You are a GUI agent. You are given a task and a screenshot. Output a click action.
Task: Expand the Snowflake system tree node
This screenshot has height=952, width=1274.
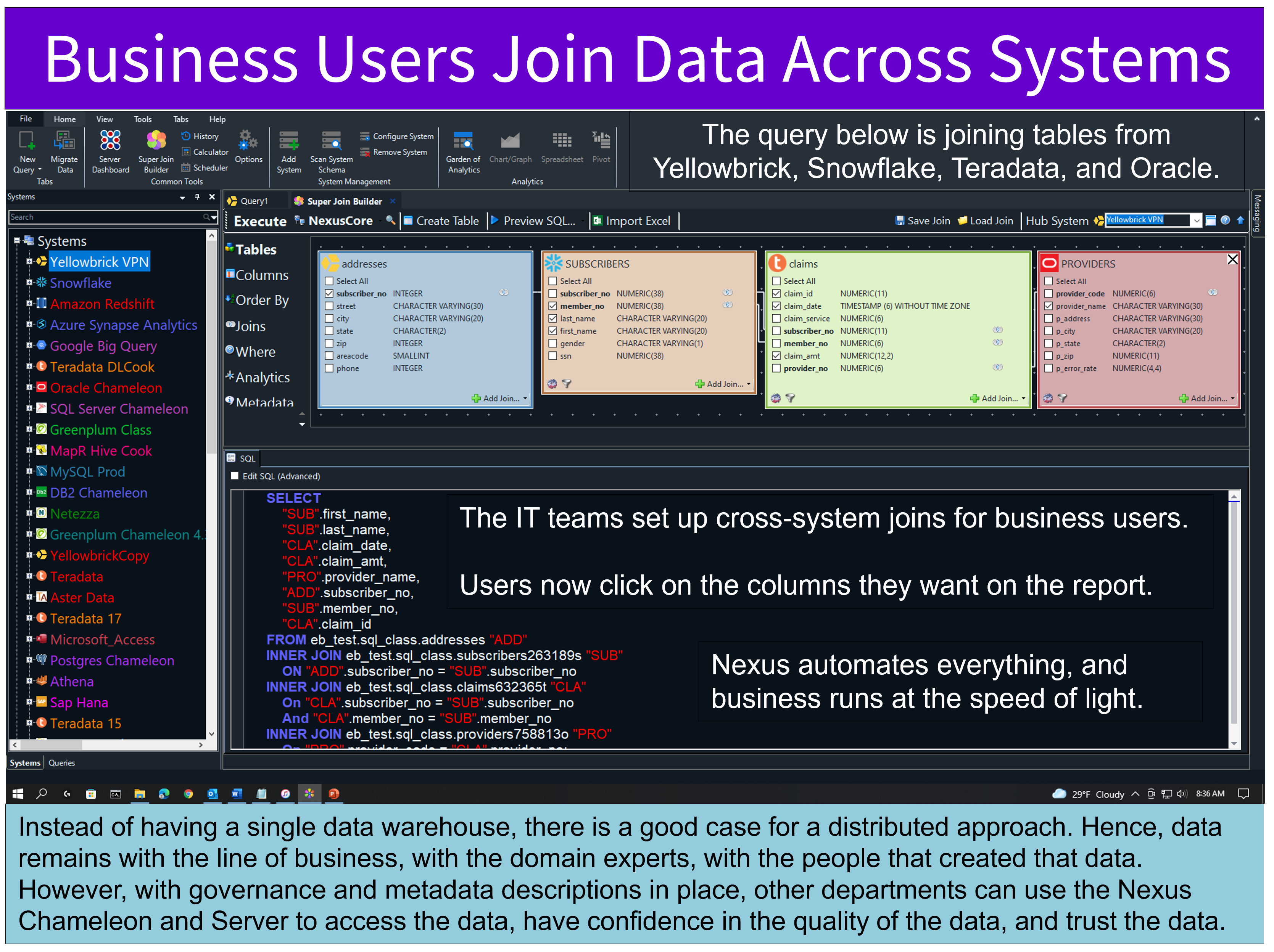pyautogui.click(x=29, y=283)
